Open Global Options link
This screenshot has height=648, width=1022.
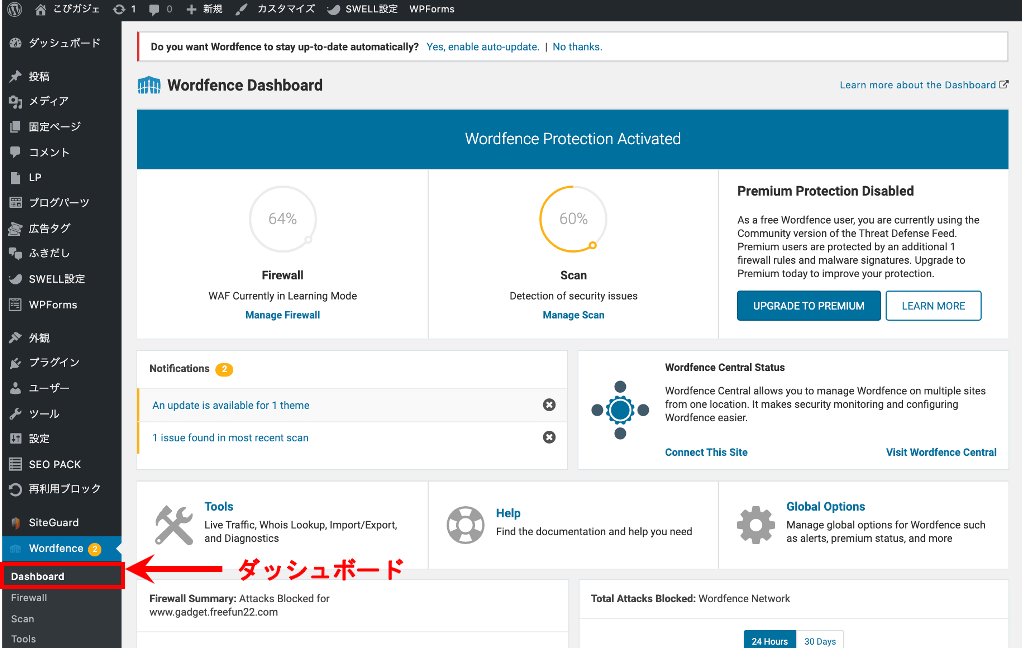[826, 507]
